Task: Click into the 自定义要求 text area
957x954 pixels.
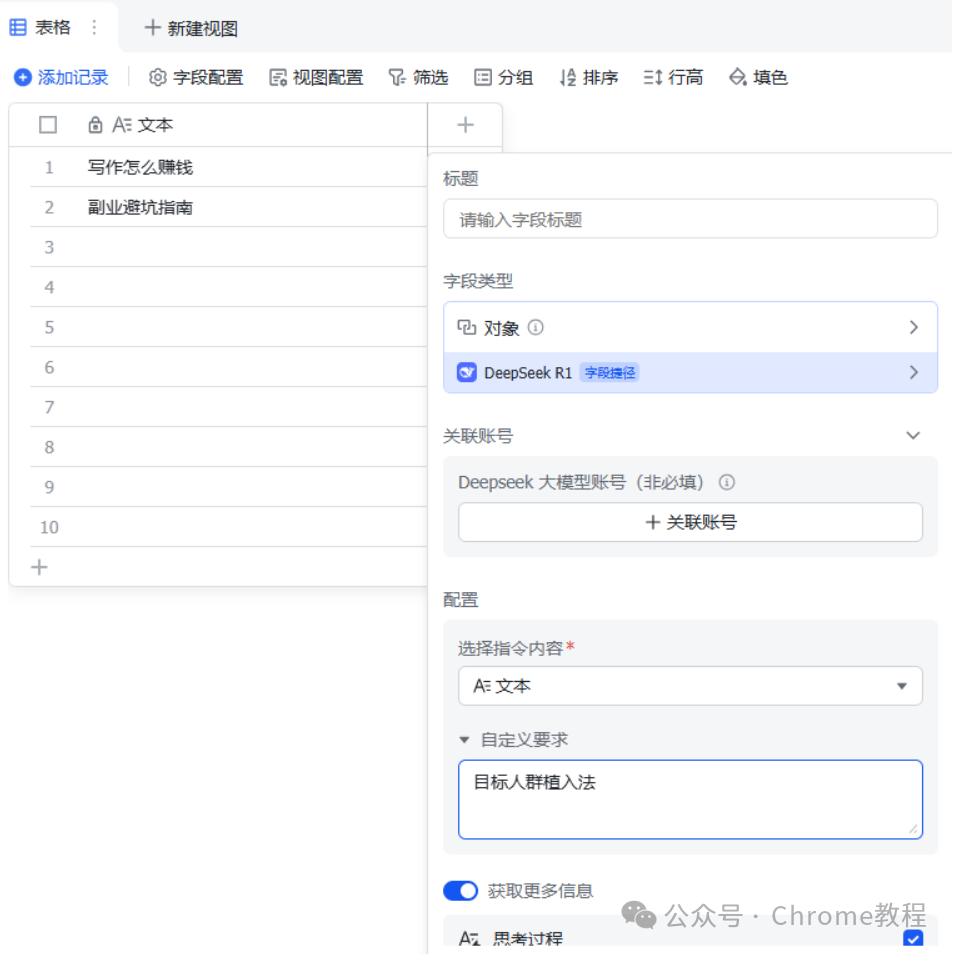Action: 690,799
